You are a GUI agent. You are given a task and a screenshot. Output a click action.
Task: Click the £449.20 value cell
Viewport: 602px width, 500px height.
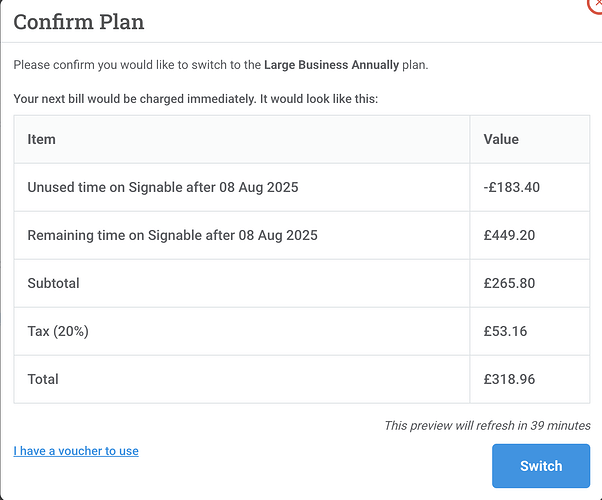click(509, 235)
